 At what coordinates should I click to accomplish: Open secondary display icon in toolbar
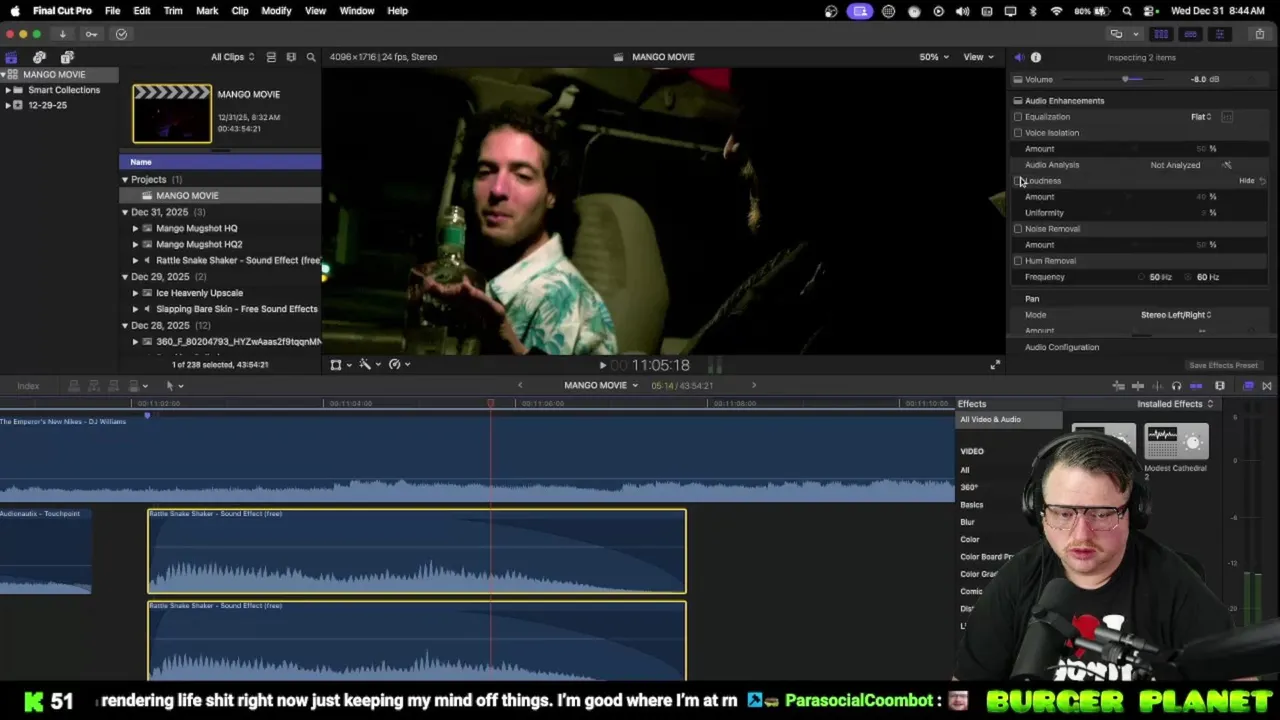(x=1116, y=34)
